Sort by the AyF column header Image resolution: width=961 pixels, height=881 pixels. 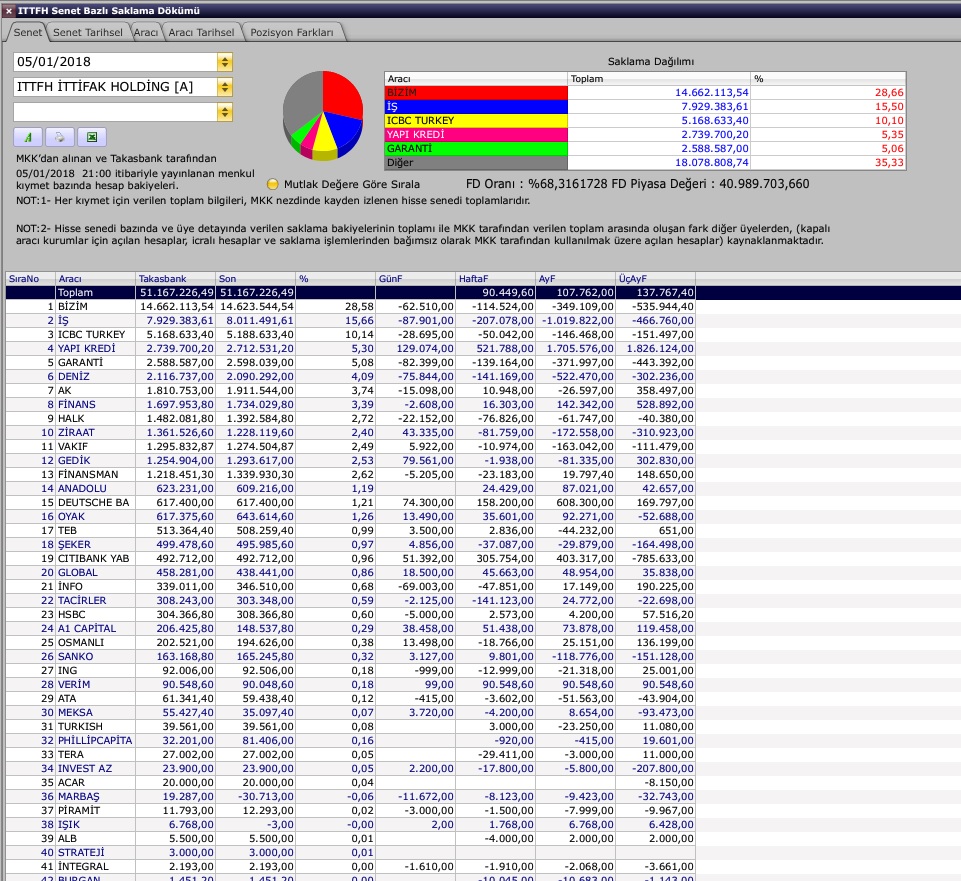click(x=575, y=279)
